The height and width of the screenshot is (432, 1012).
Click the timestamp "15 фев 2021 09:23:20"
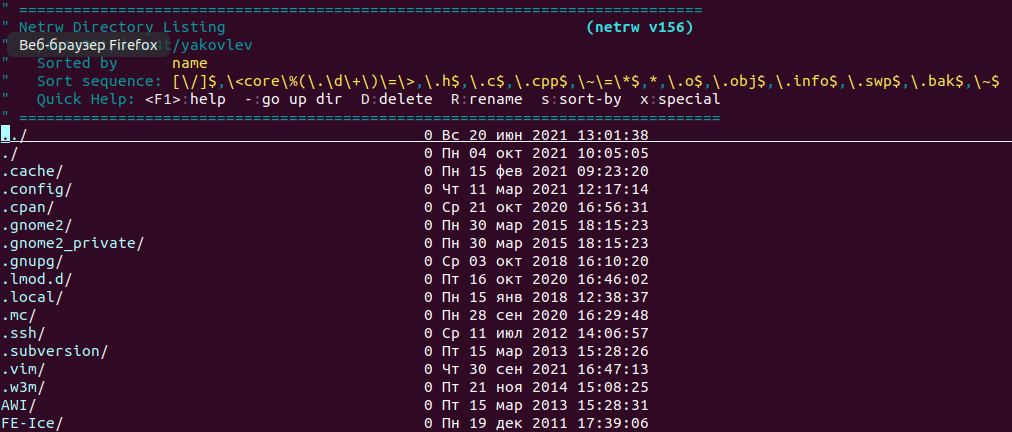point(558,171)
